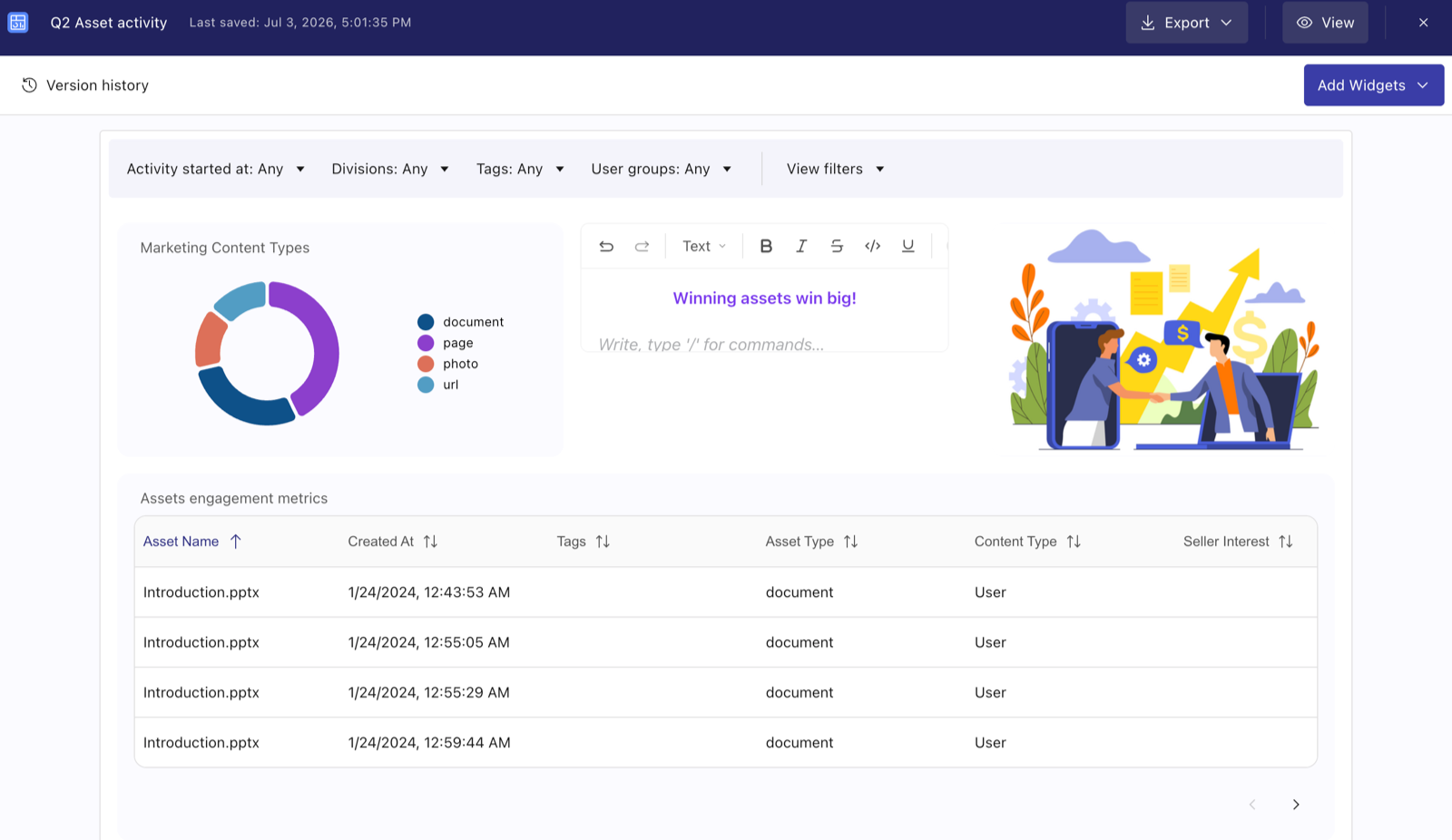Viewport: 1452px width, 840px height.
Task: Open the Export dropdown
Action: 1187,23
